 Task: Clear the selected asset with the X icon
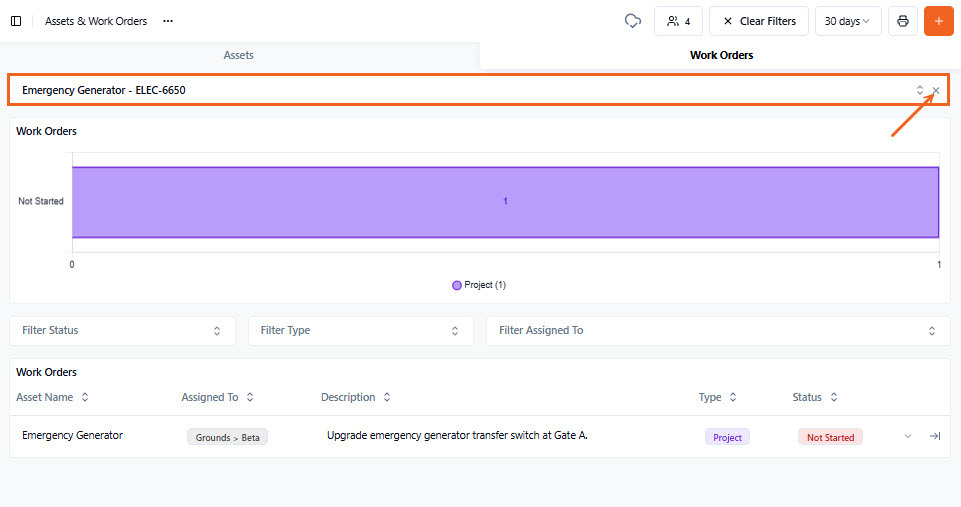(x=936, y=90)
